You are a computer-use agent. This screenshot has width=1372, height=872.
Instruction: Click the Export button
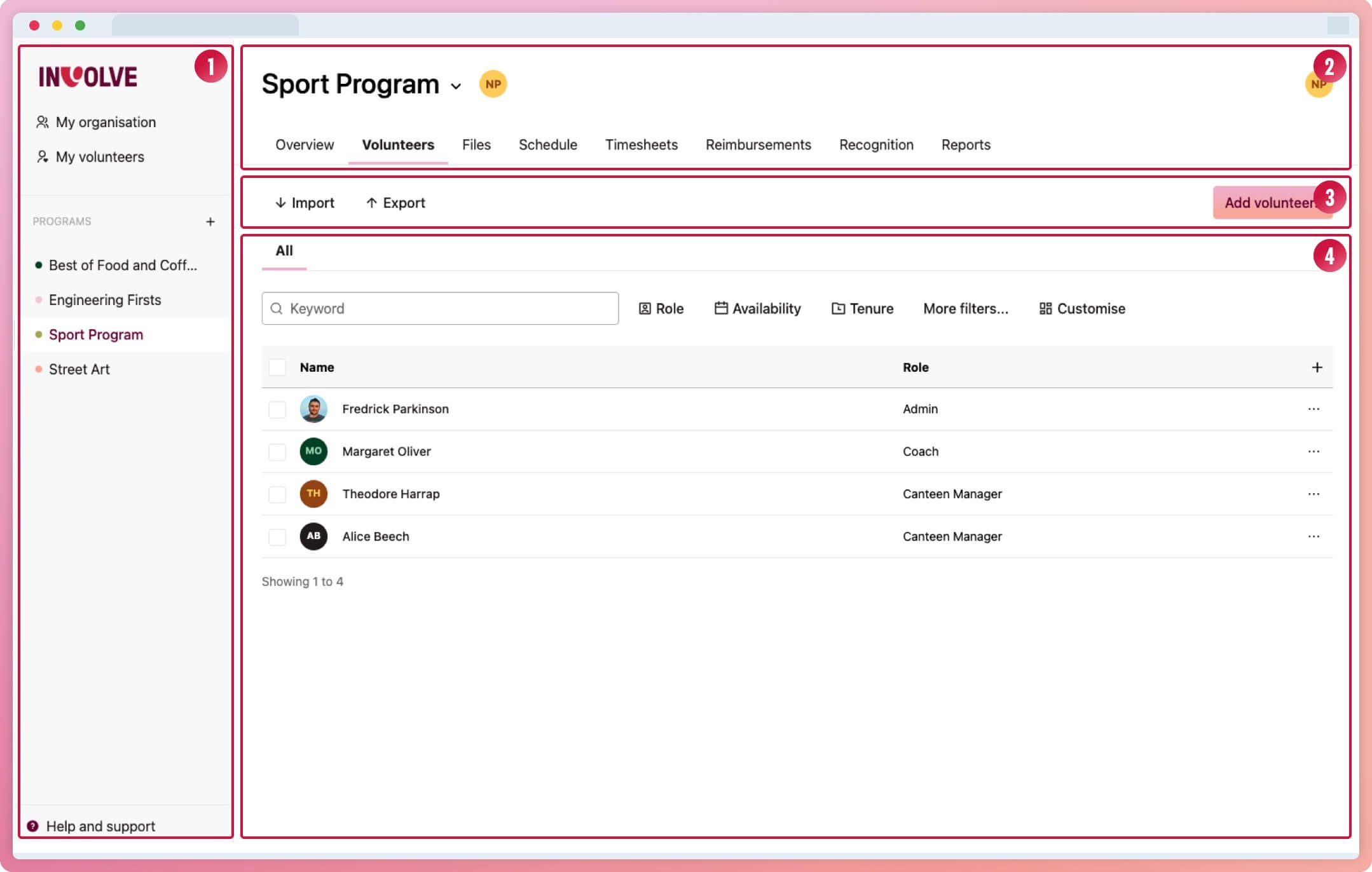pos(395,203)
